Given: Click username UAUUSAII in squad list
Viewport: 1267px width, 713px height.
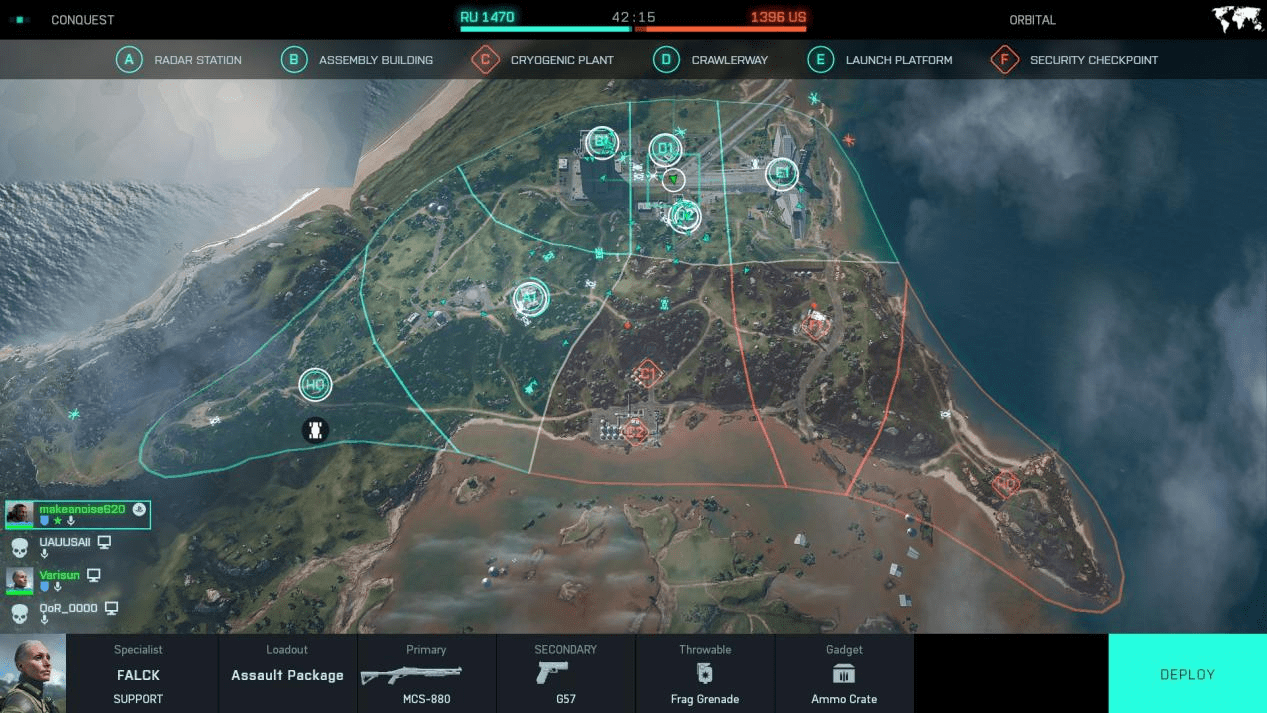Looking at the screenshot, I should 65,542.
